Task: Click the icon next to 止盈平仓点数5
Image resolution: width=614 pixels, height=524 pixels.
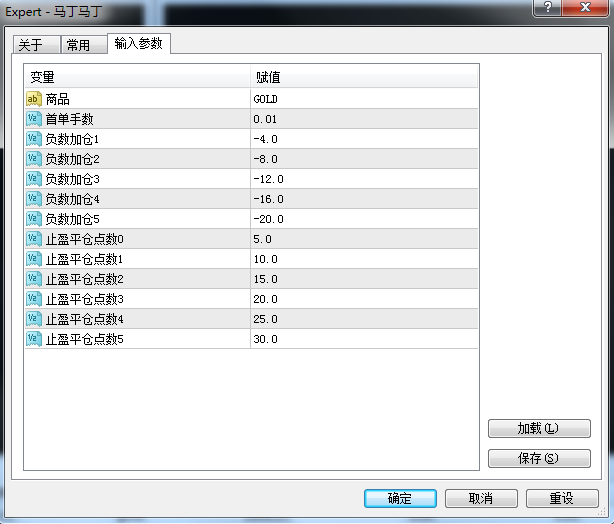Action: pos(34,339)
